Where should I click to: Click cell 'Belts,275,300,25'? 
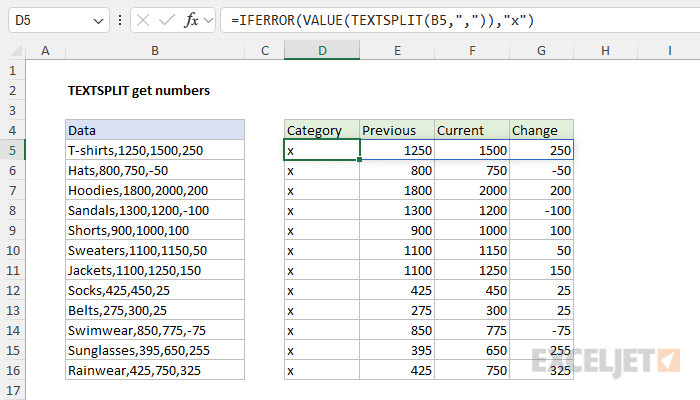point(155,310)
